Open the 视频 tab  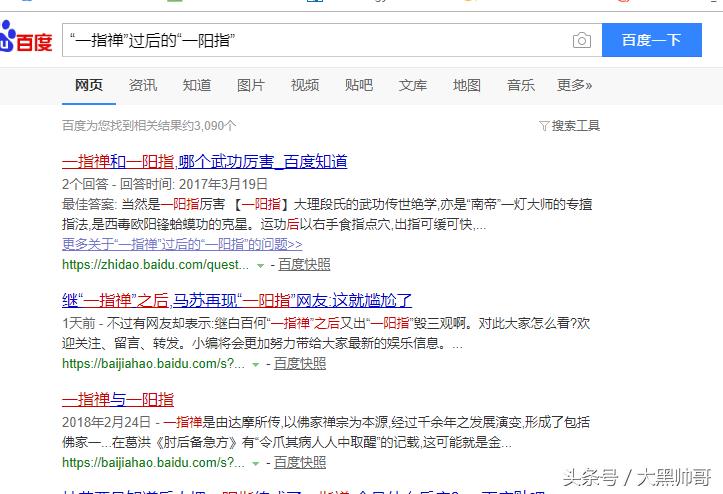305,85
